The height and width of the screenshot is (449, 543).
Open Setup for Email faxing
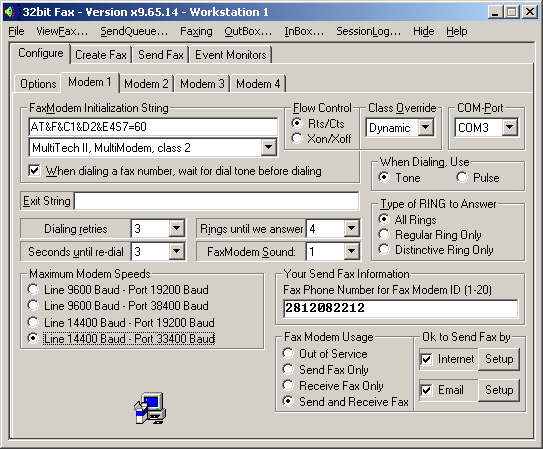[x=499, y=390]
